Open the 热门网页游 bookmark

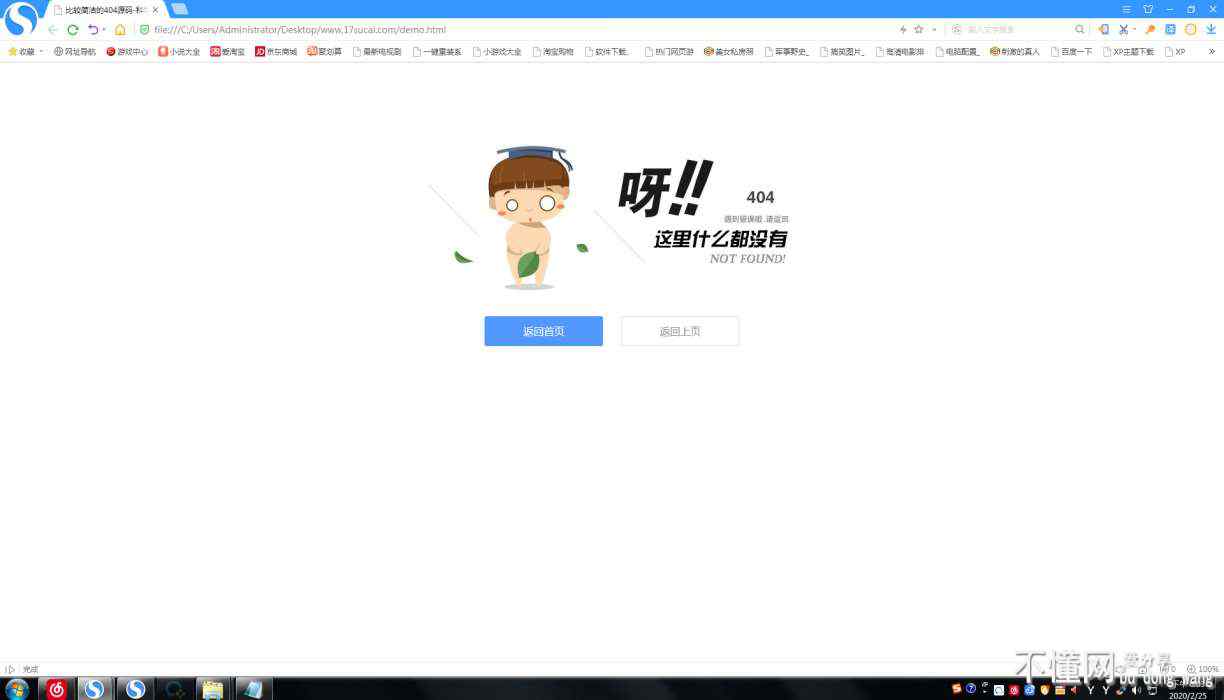pyautogui.click(x=669, y=52)
